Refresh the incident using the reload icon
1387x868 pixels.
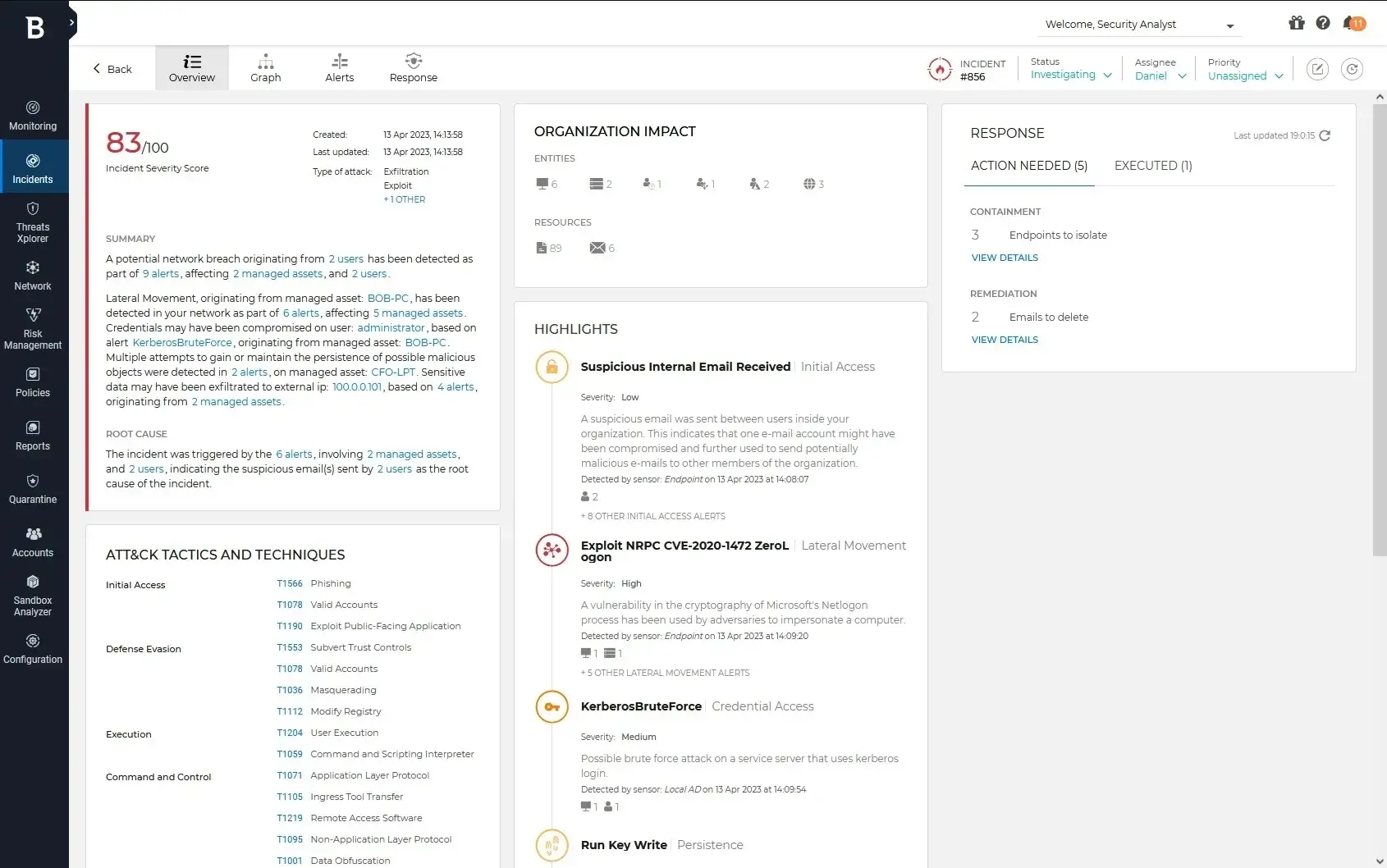[1352, 69]
